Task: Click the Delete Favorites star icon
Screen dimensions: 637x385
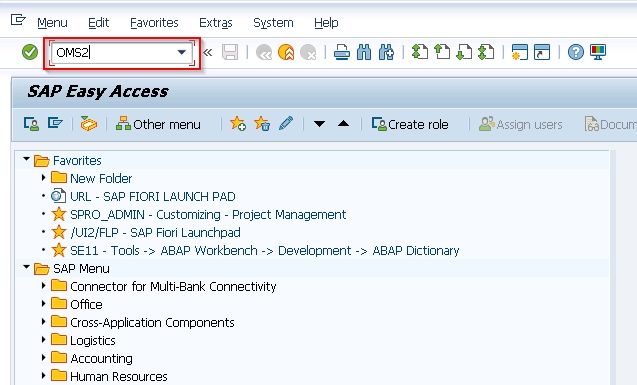Action: 262,123
